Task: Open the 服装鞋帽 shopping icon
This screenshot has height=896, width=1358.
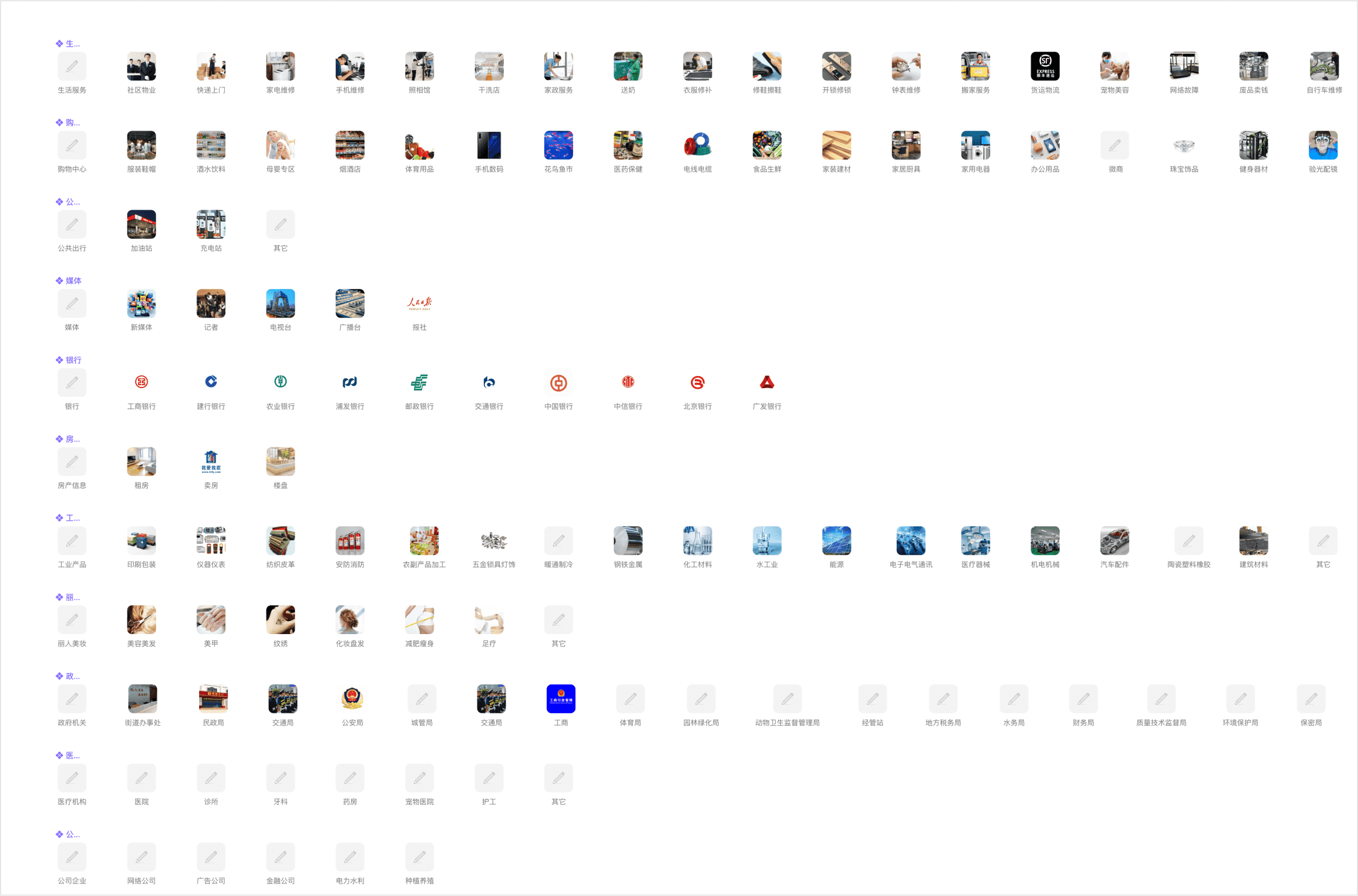Action: 141,145
